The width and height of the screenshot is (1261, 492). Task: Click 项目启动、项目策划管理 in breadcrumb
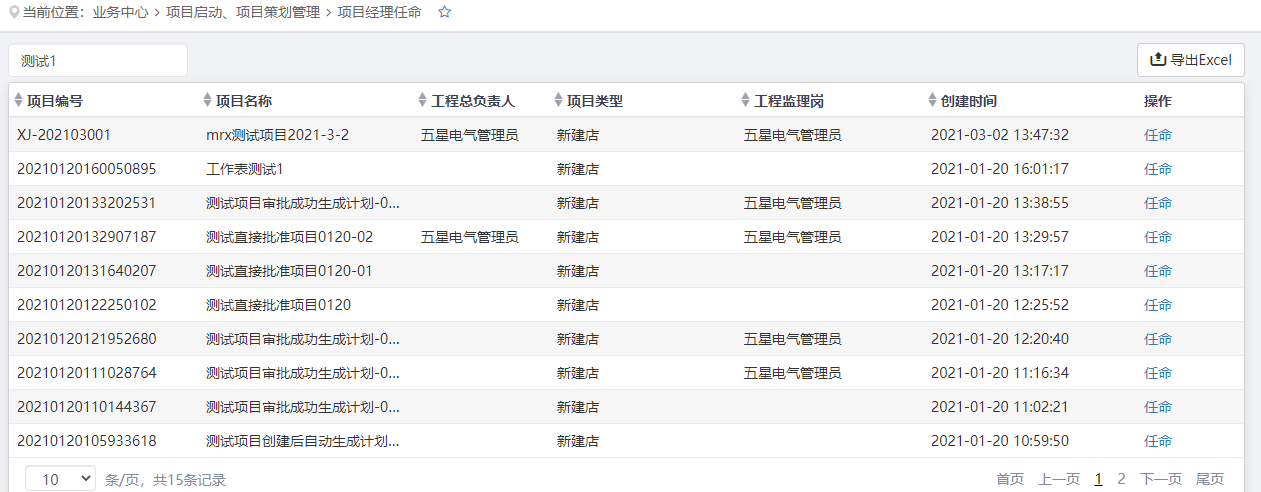[x=243, y=12]
